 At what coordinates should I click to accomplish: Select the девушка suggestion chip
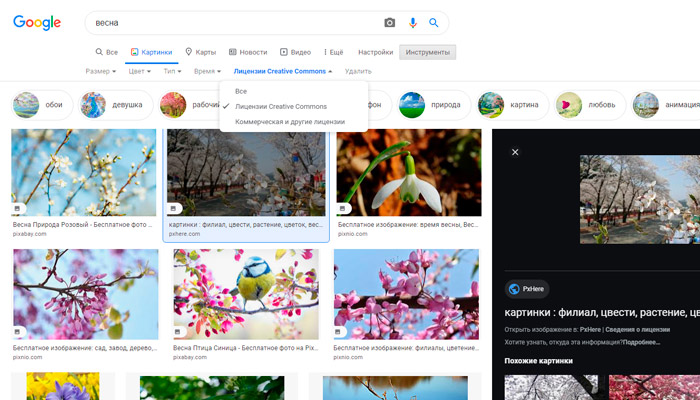[115, 105]
